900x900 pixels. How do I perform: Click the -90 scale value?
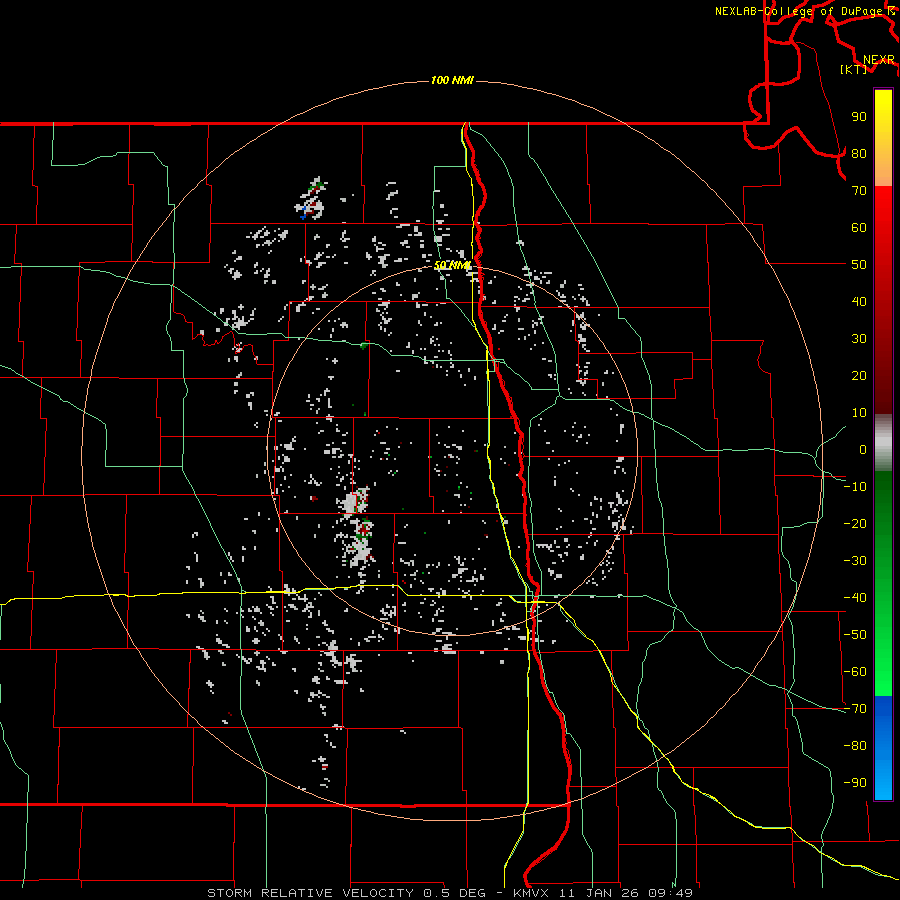[x=855, y=783]
